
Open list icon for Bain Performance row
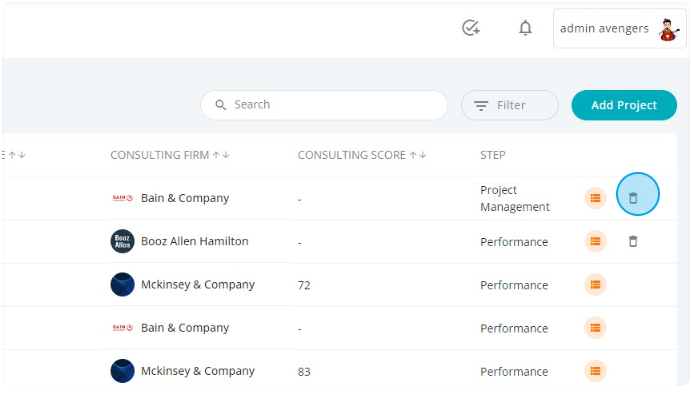595,327
